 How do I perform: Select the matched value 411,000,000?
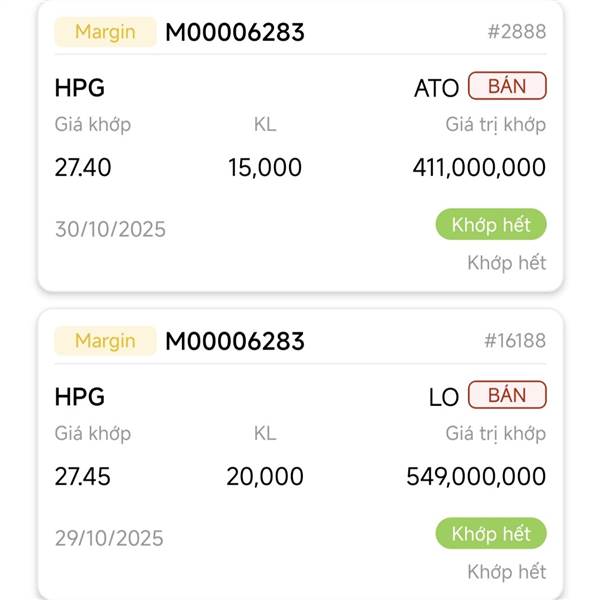479,168
